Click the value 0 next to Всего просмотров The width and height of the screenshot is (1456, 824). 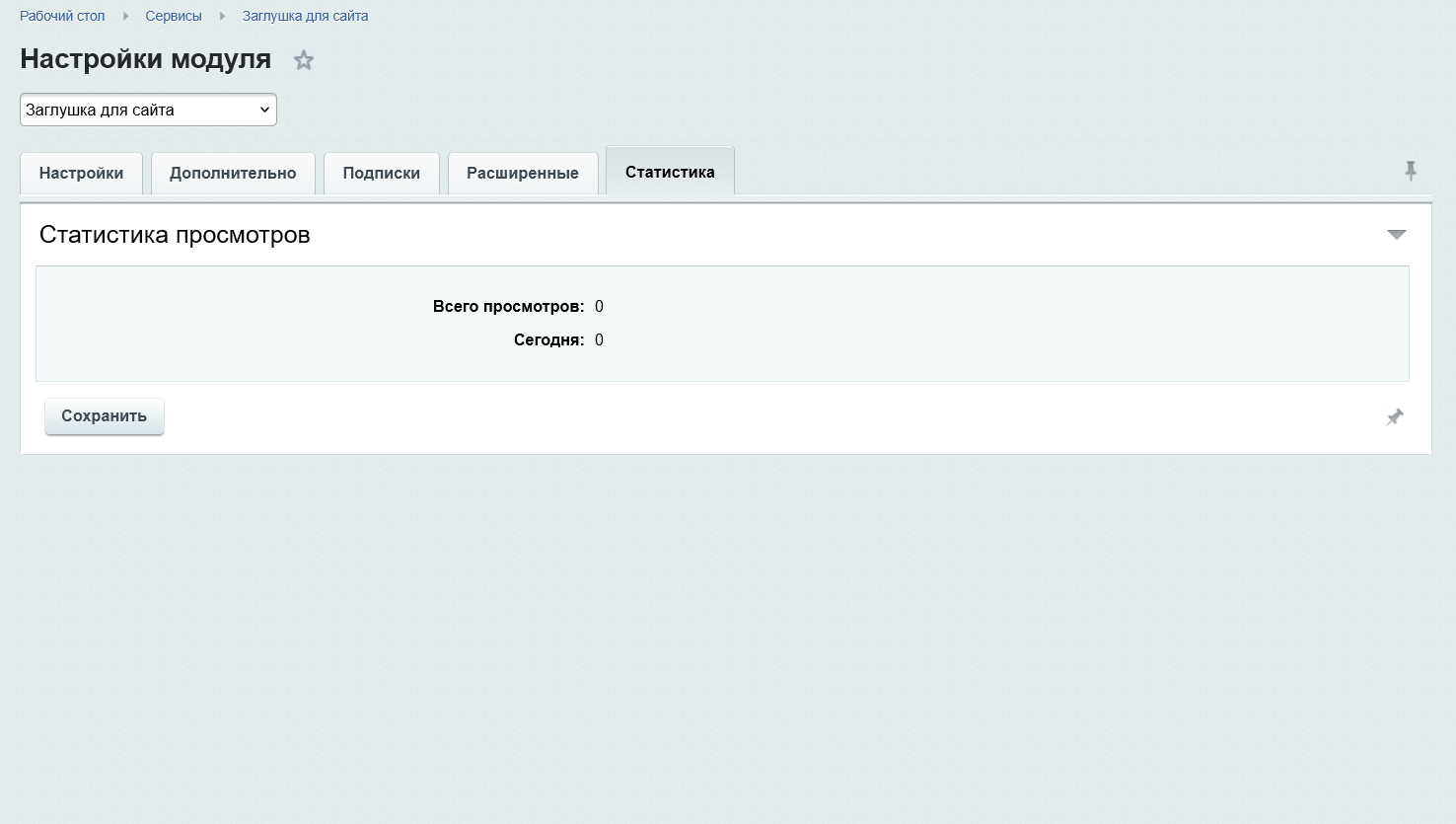pos(599,306)
